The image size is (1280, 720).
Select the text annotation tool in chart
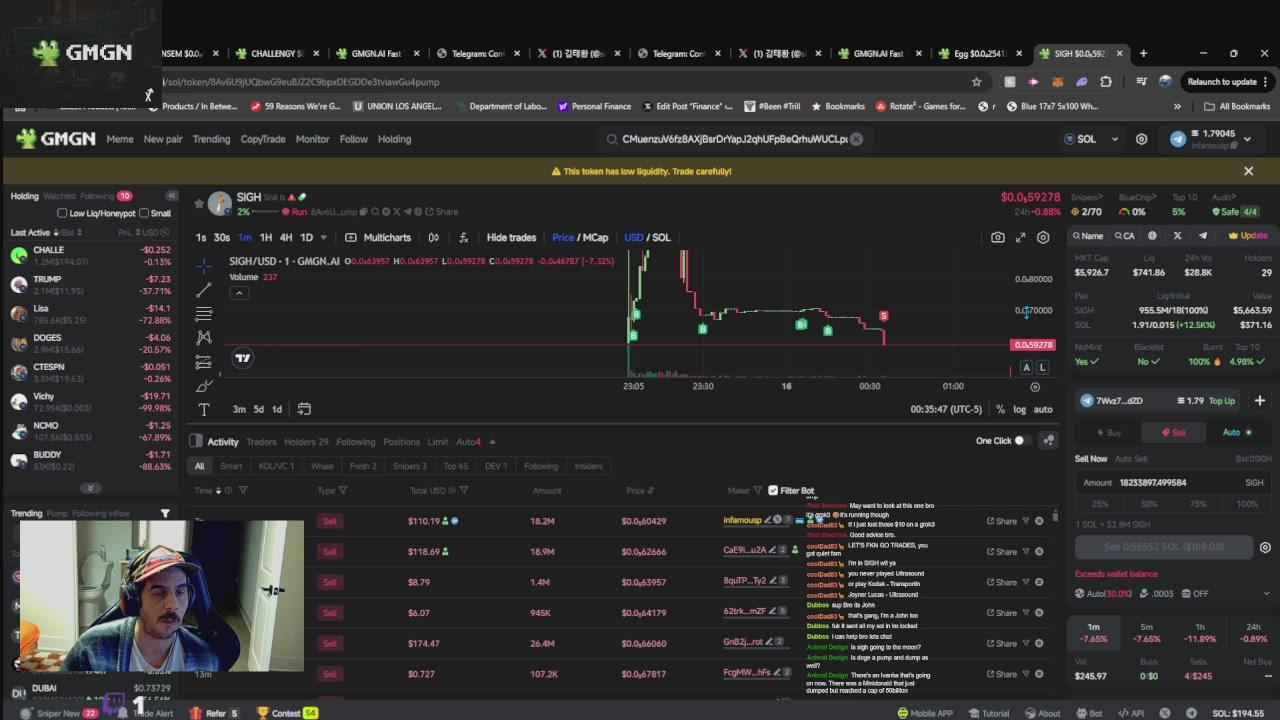click(x=204, y=410)
